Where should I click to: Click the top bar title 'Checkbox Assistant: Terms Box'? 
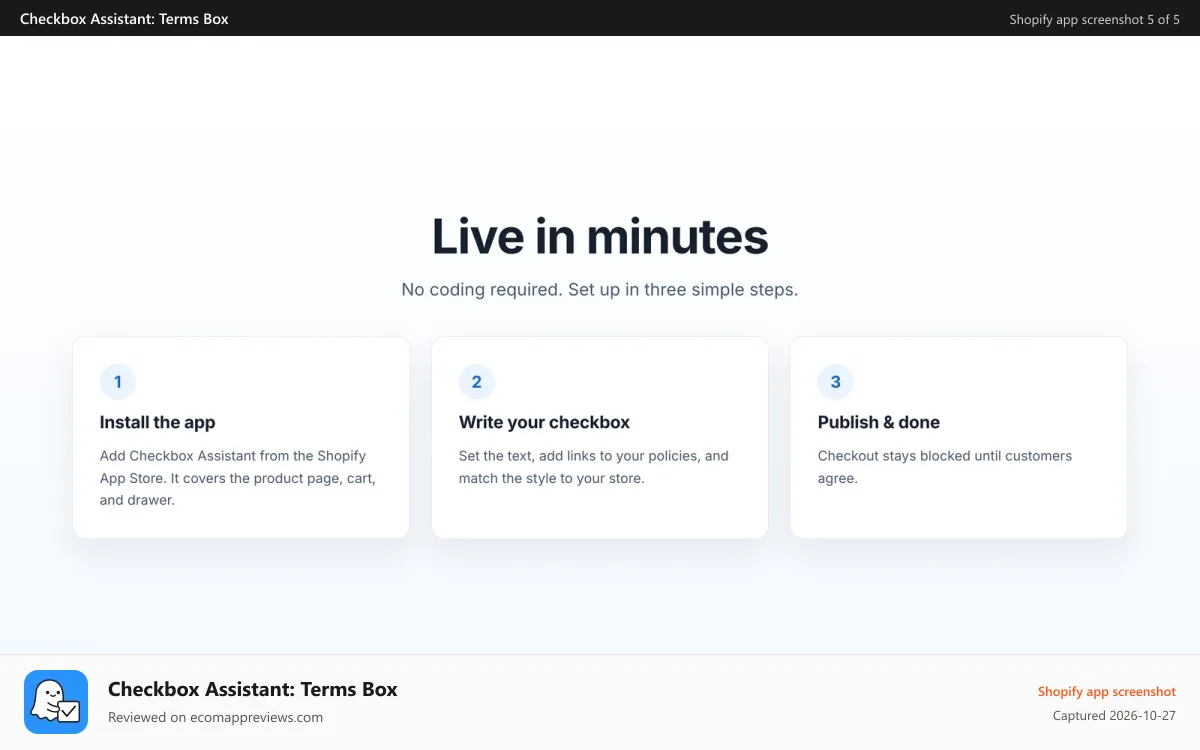click(x=124, y=18)
